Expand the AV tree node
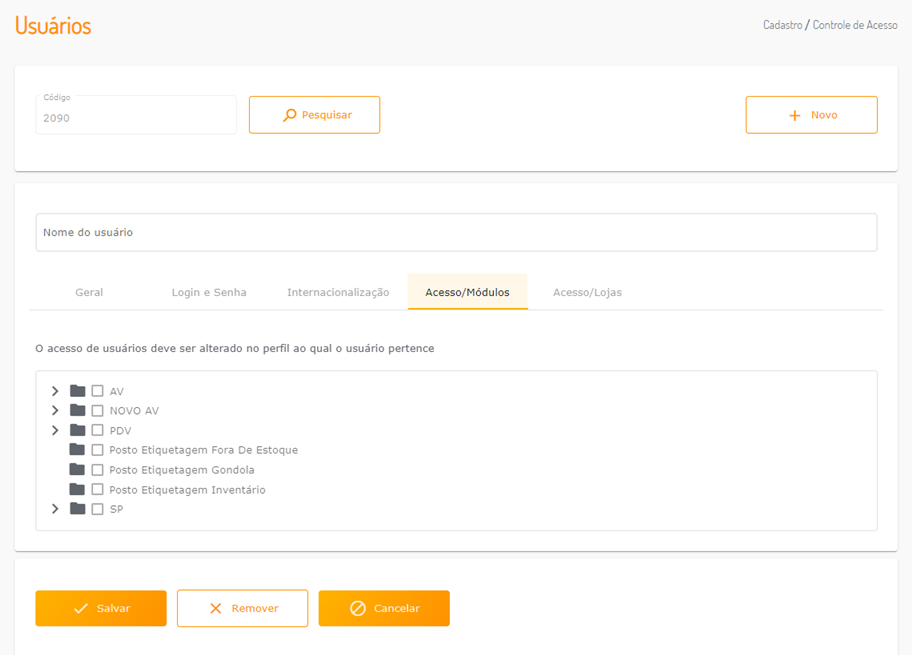Screen dimensions: 912x655 [x=55, y=391]
